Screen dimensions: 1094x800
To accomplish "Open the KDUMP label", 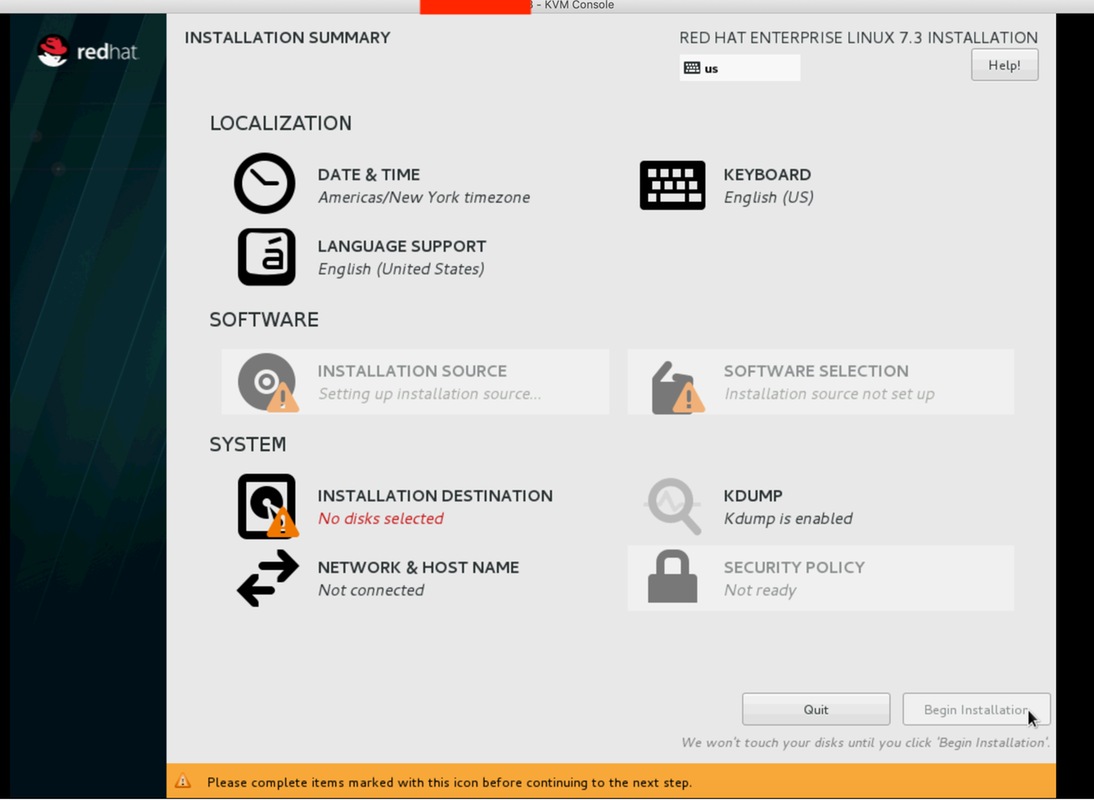I will point(753,496).
